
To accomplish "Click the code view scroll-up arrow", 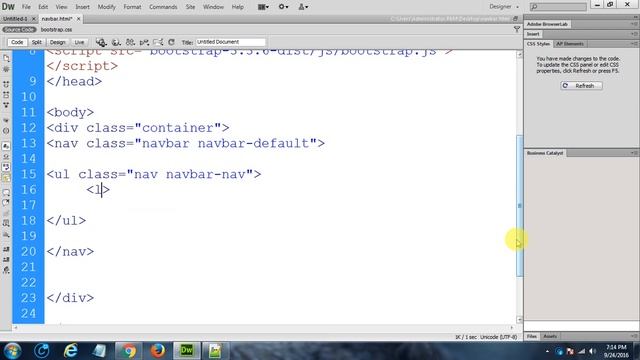I will [x=520, y=55].
